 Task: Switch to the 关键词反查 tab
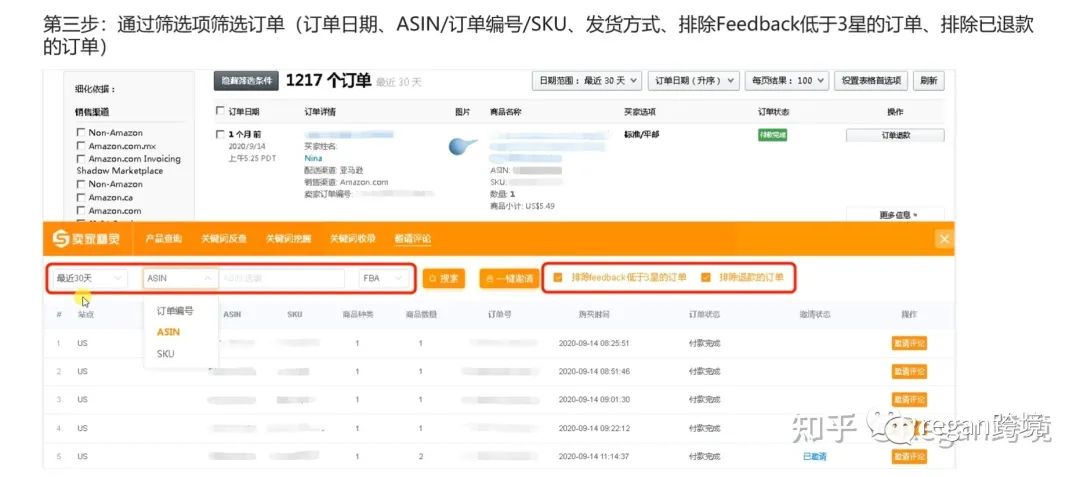224,239
